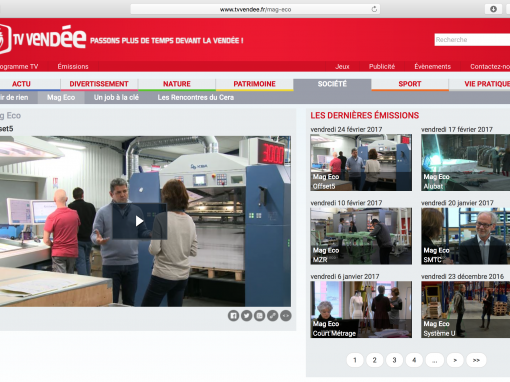Click the Recherche search field

coord(472,40)
